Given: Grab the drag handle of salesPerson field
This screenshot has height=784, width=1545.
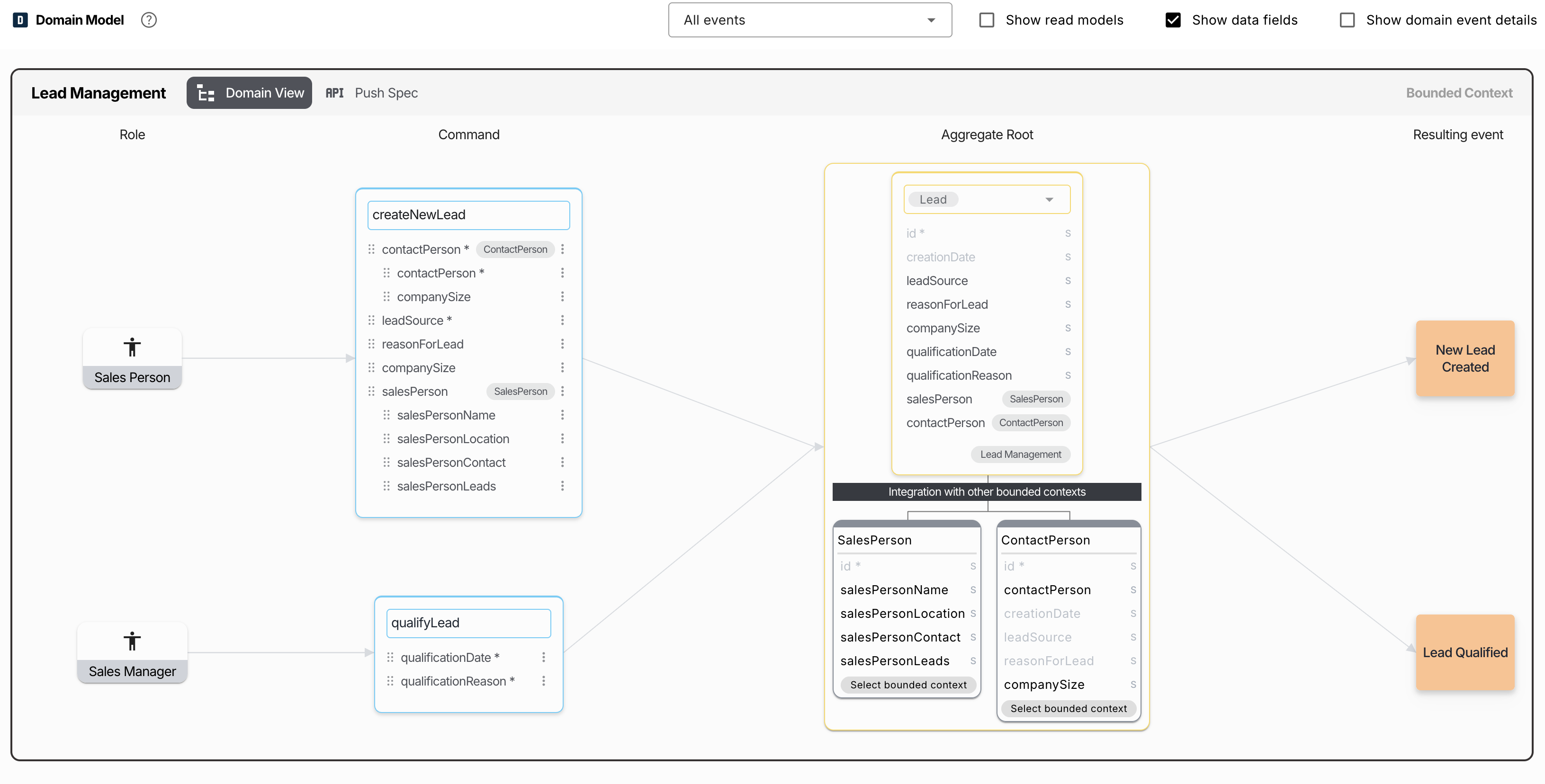Looking at the screenshot, I should point(371,392).
